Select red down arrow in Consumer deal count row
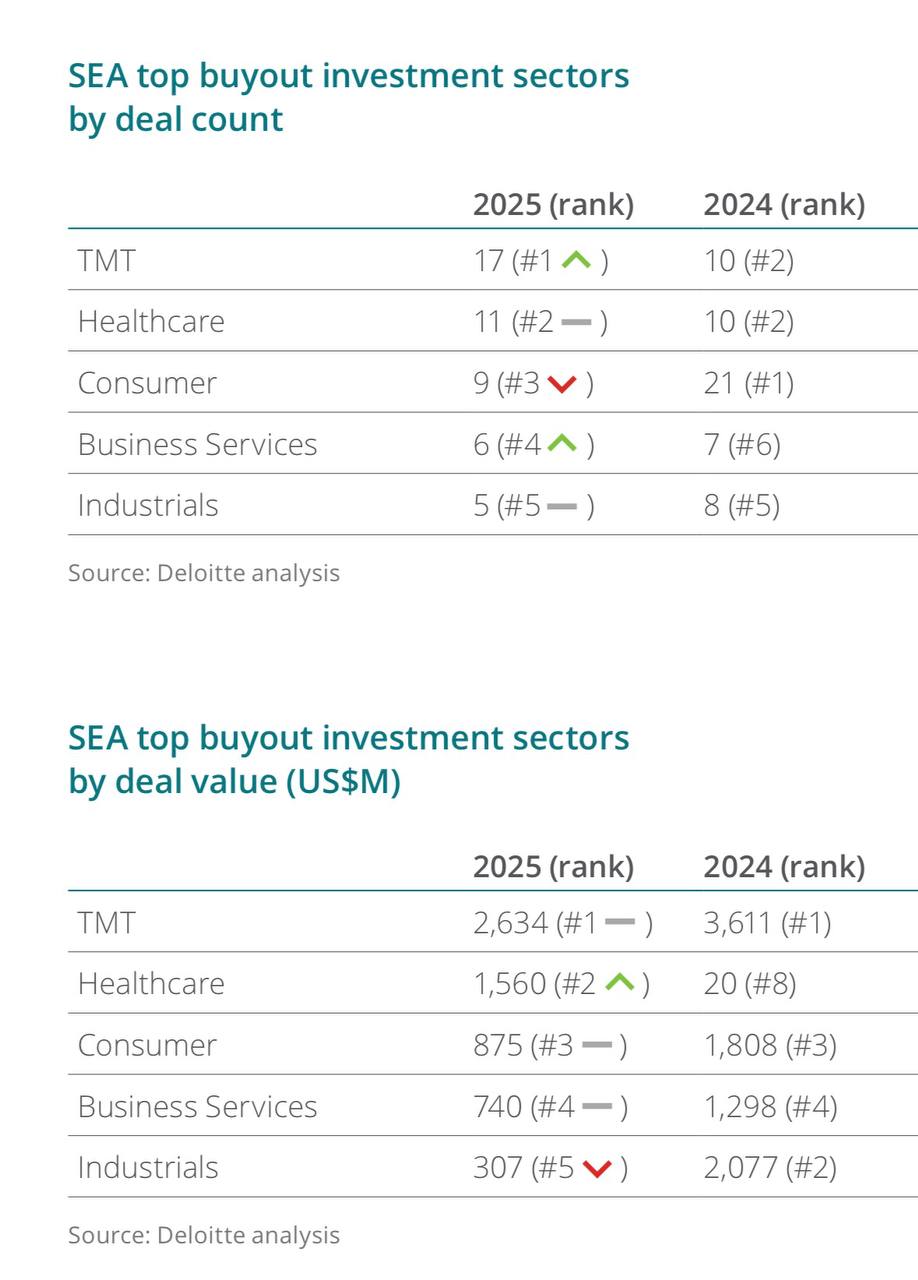 (563, 384)
